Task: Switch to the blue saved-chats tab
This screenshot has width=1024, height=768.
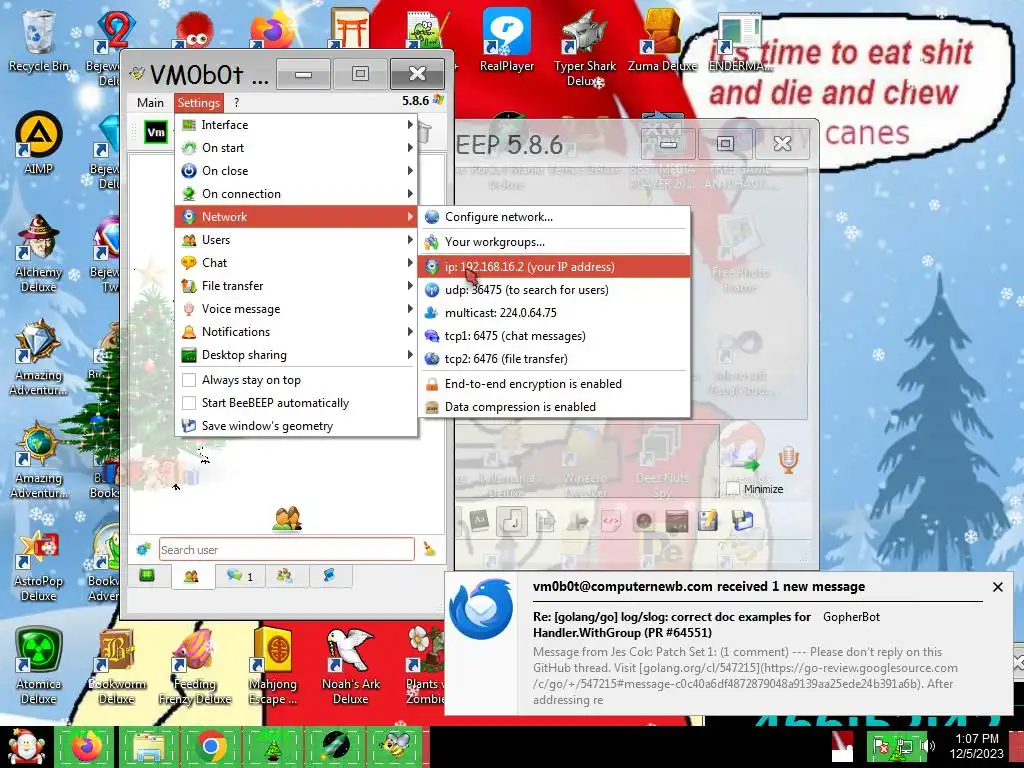Action: coord(329,575)
